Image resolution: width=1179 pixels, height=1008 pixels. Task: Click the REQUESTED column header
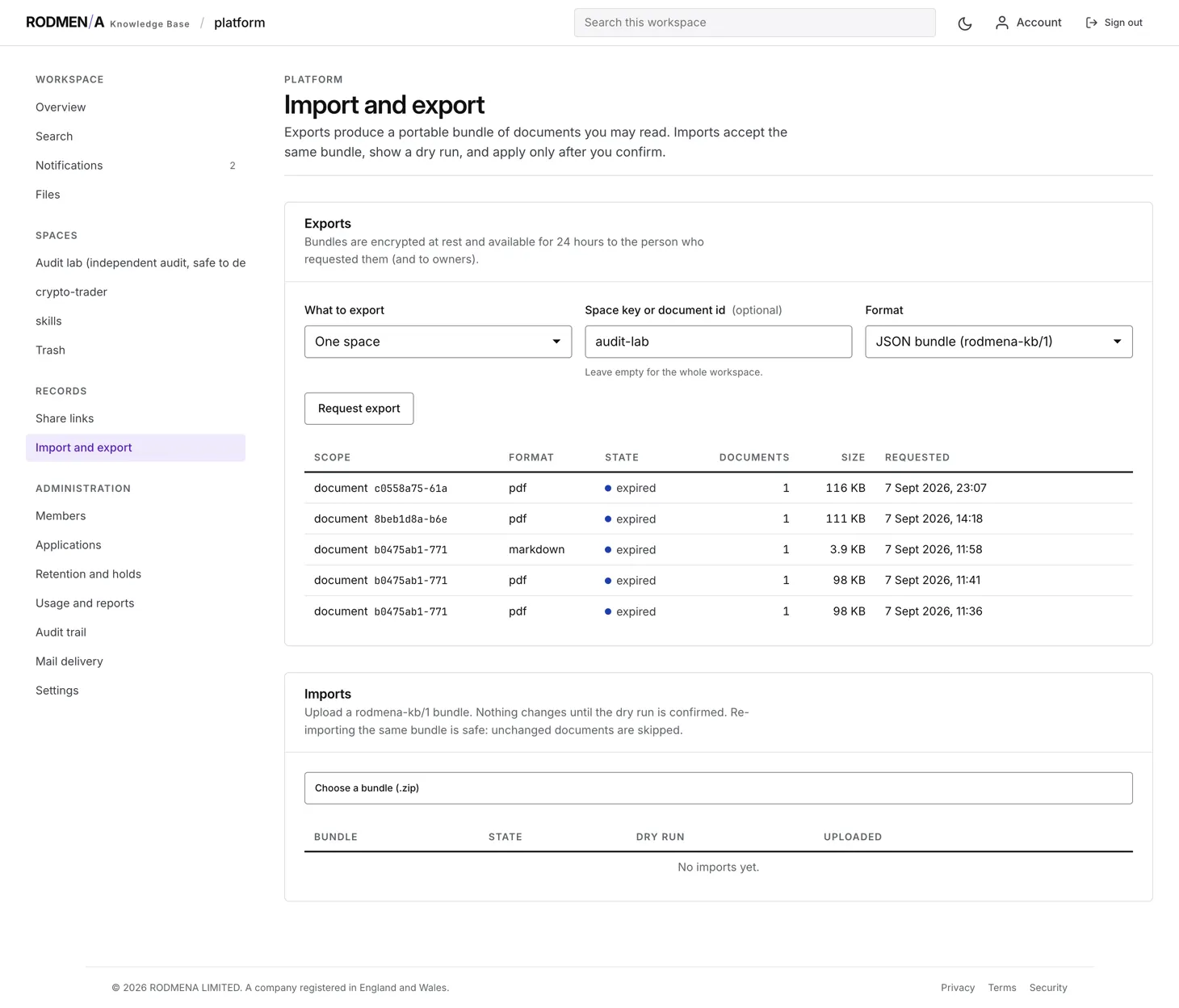[x=917, y=457]
